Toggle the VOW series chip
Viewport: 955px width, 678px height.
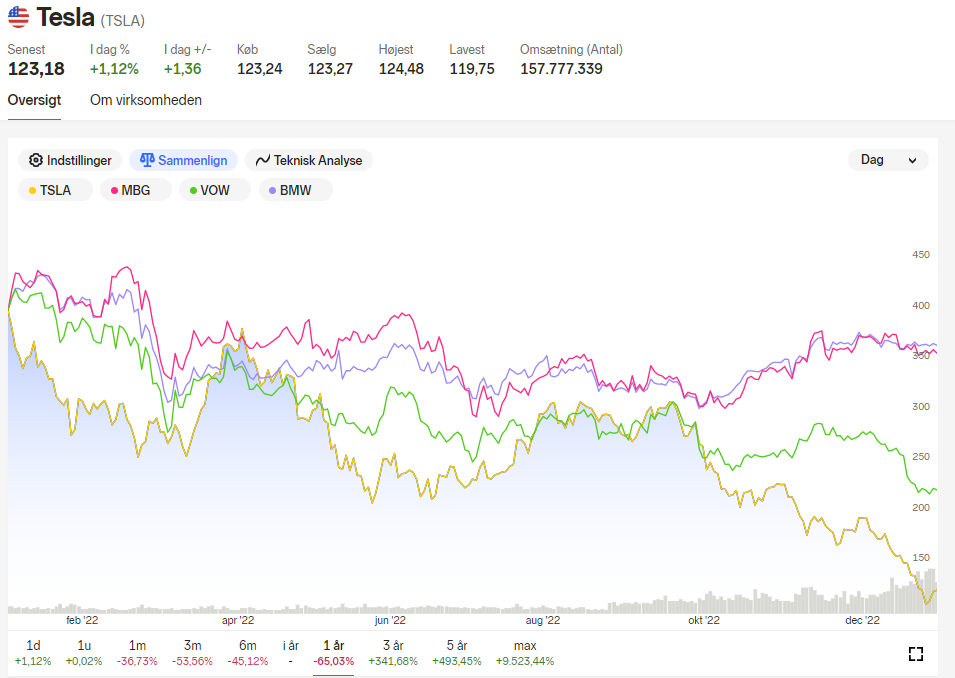tap(214, 190)
